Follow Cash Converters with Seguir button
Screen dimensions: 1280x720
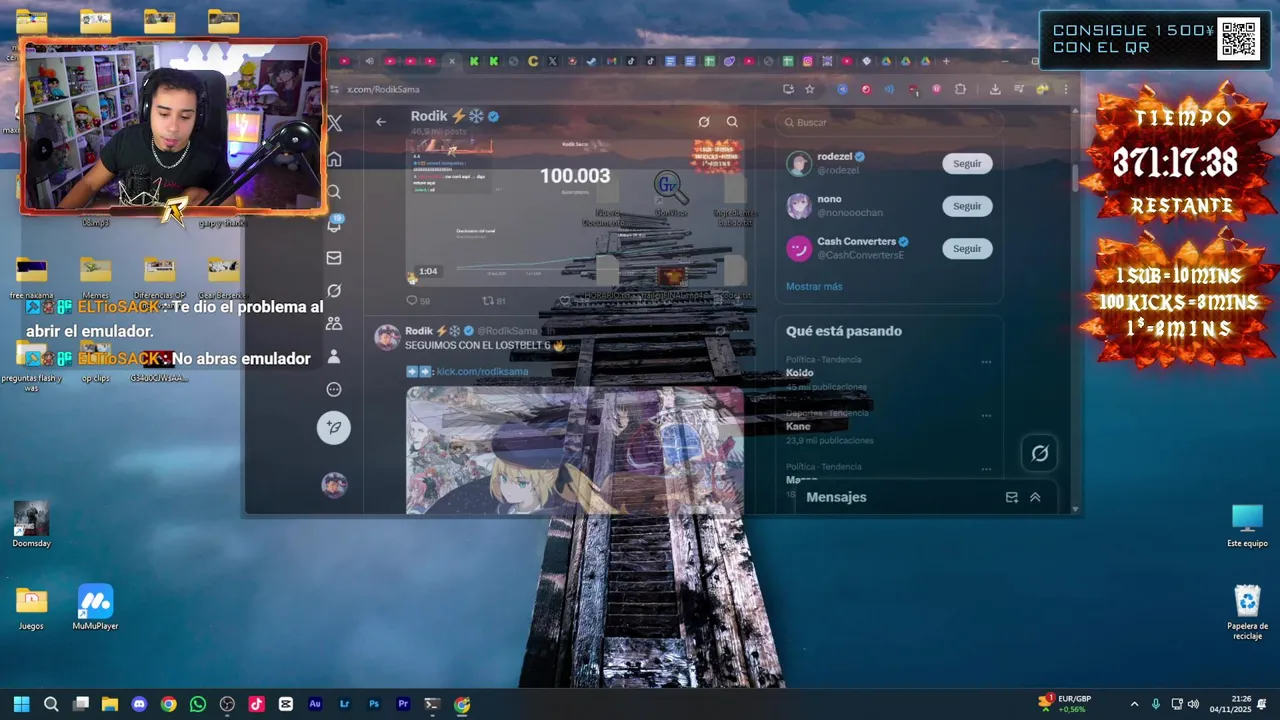click(967, 249)
